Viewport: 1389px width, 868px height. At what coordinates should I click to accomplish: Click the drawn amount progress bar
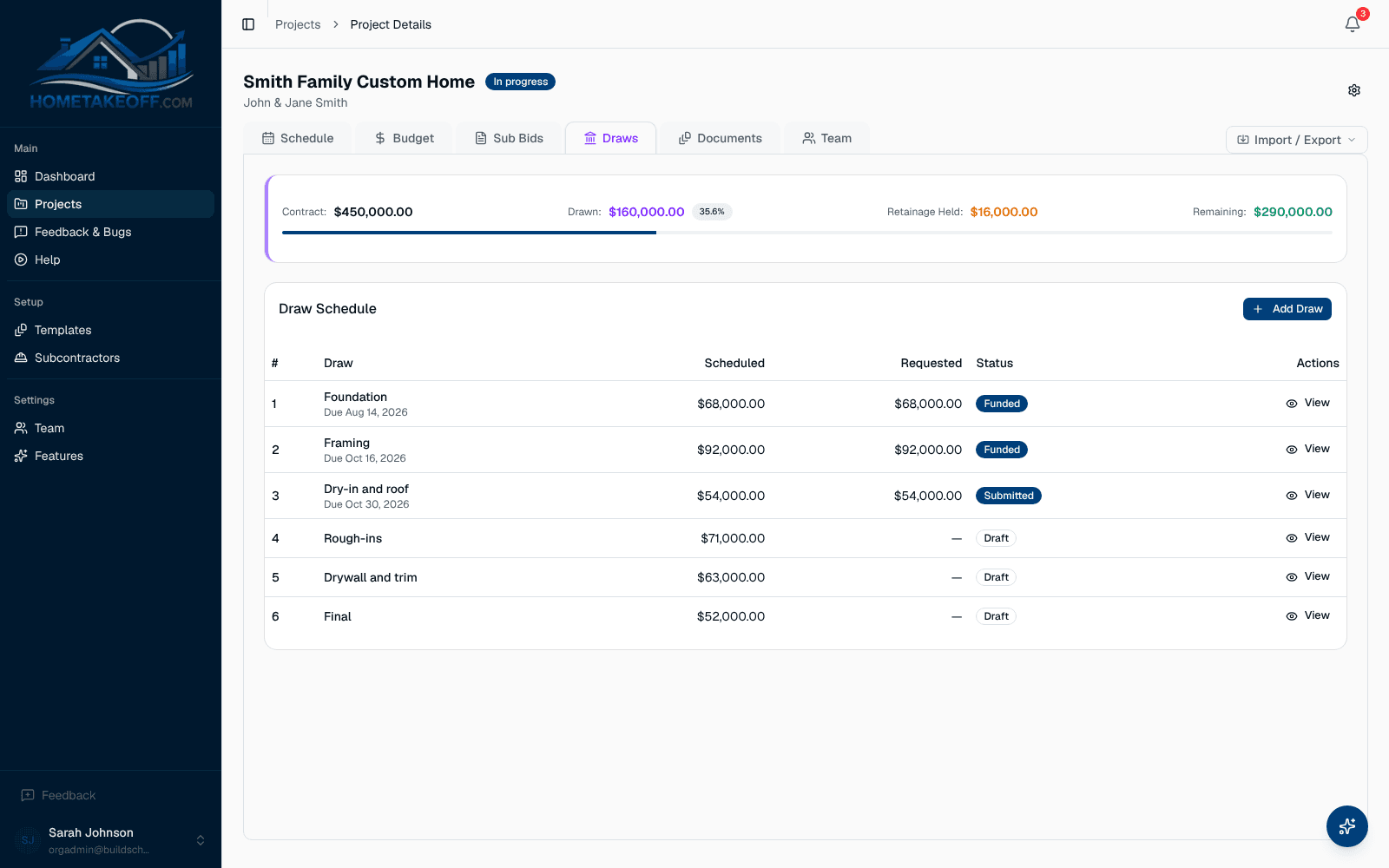807,233
